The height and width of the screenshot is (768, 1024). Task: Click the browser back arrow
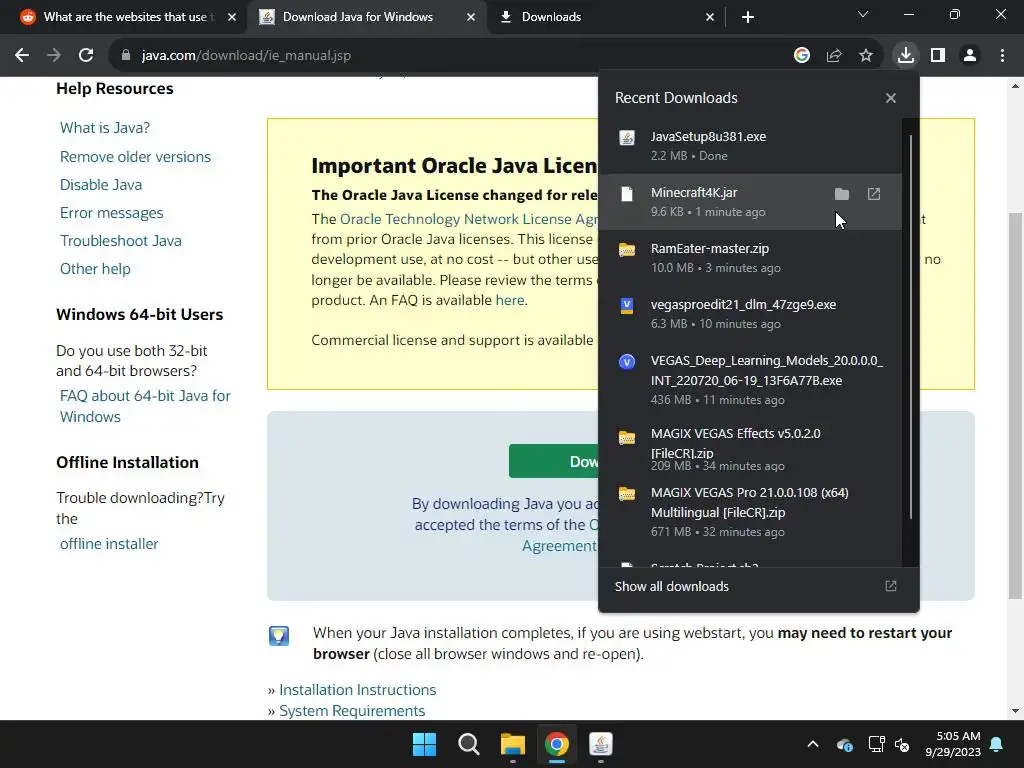[x=22, y=56]
